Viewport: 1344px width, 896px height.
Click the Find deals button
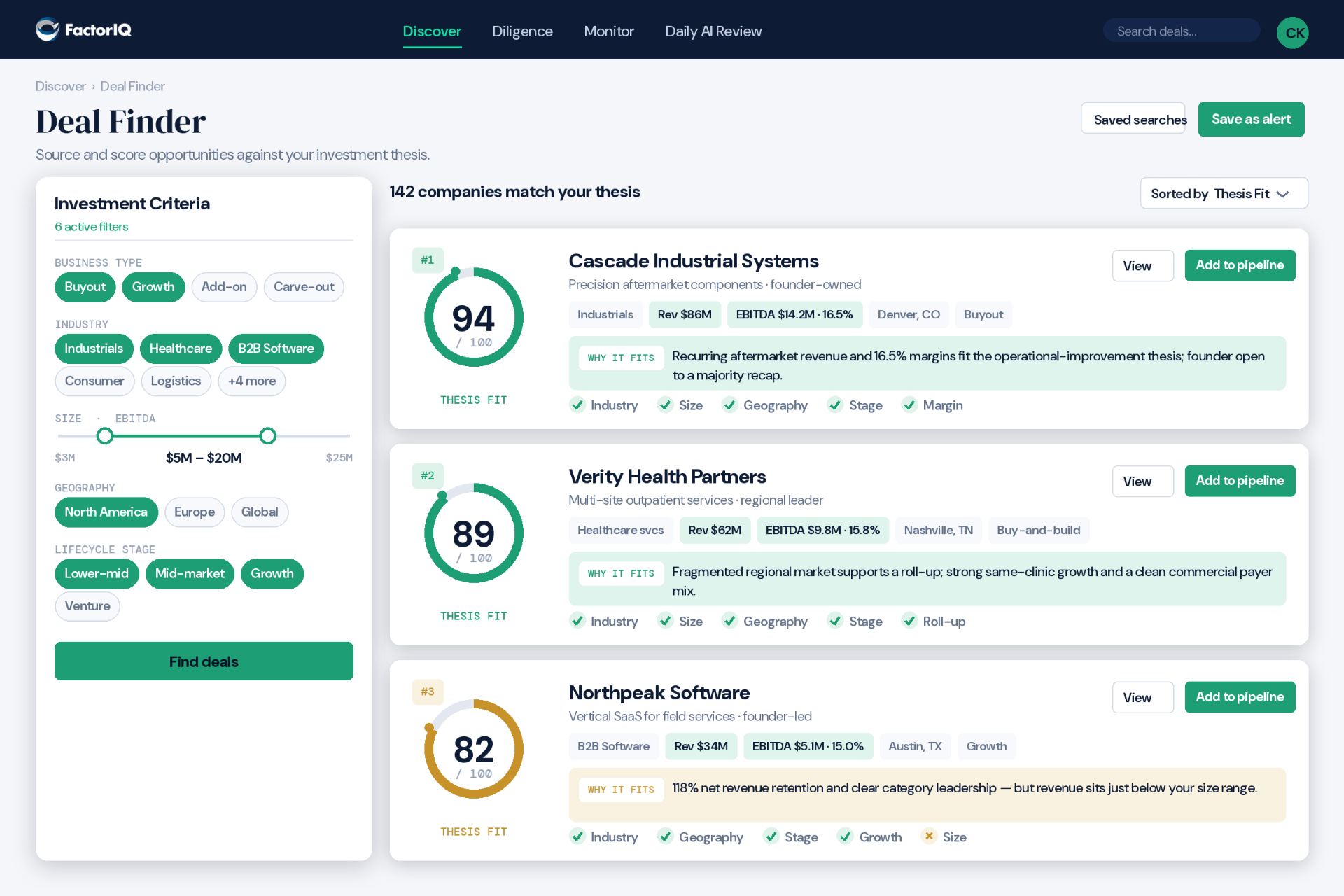204,661
